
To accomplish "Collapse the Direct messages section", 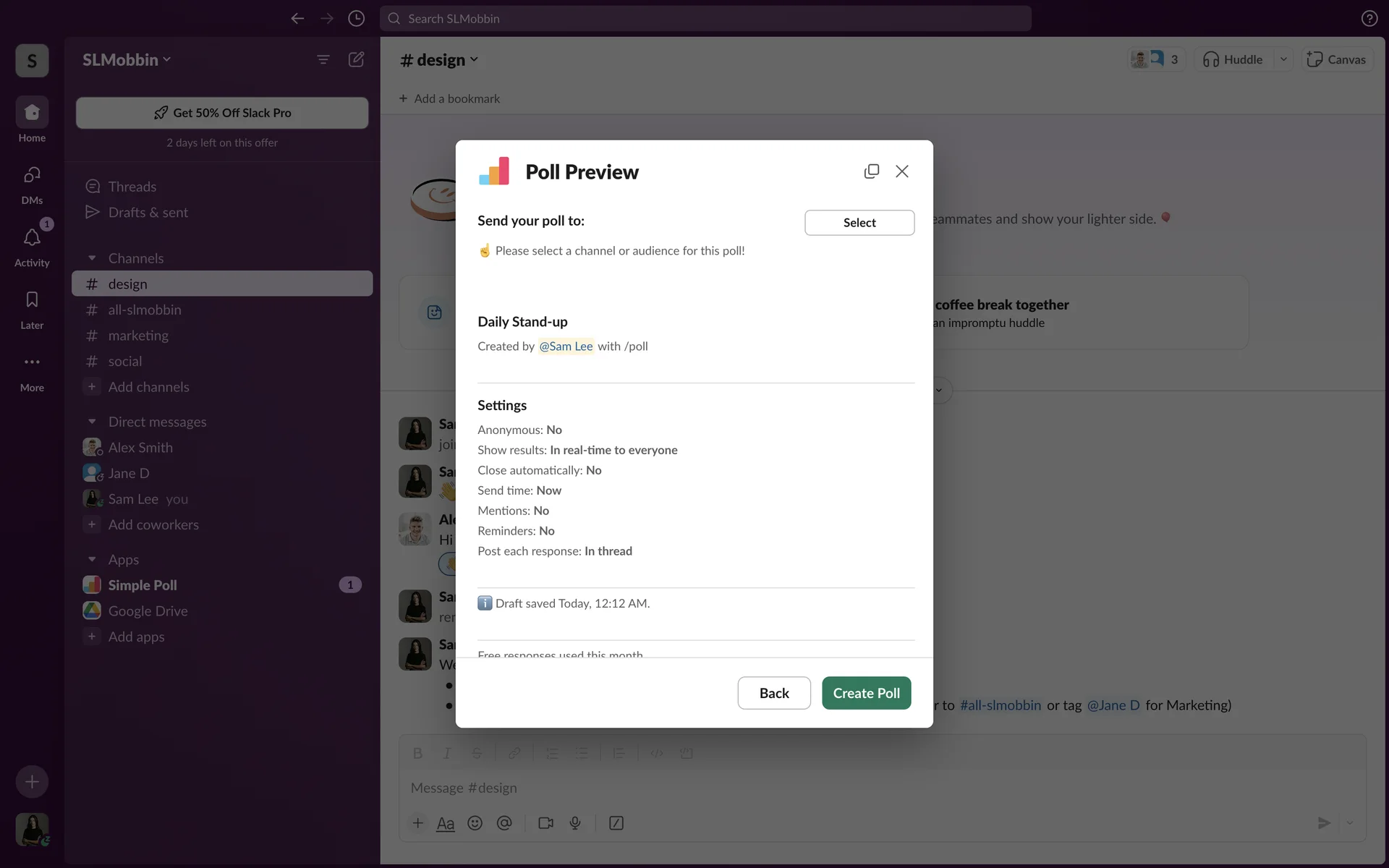I will [92, 422].
